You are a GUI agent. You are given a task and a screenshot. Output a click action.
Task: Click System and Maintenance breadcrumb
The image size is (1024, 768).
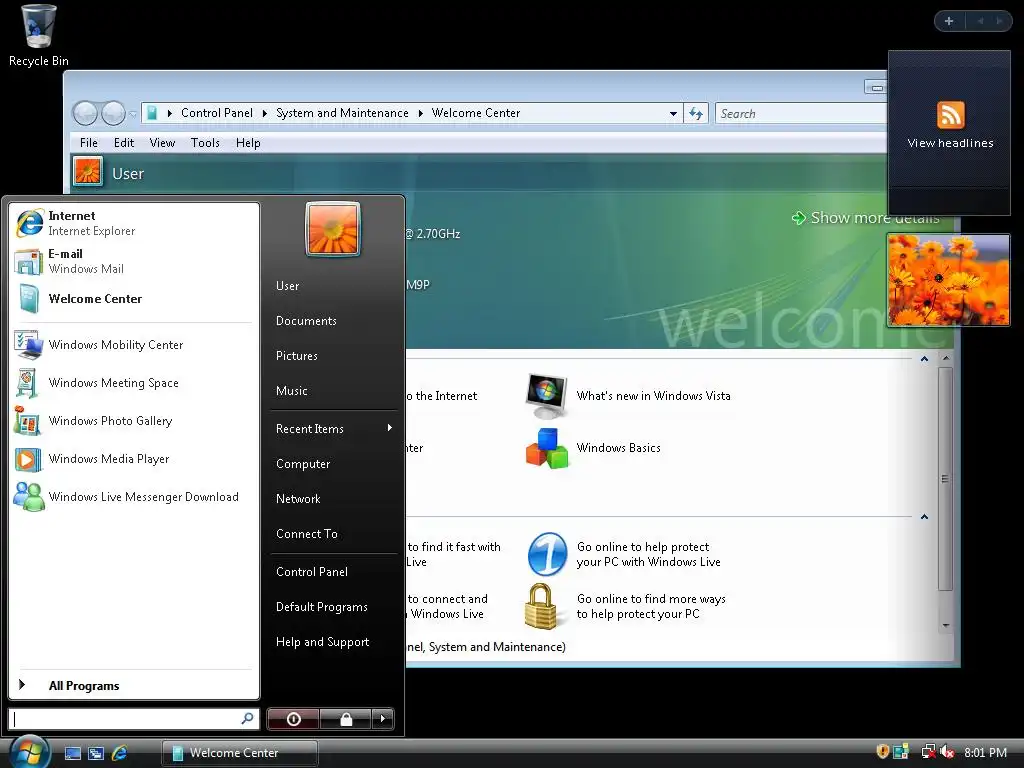pyautogui.click(x=342, y=113)
